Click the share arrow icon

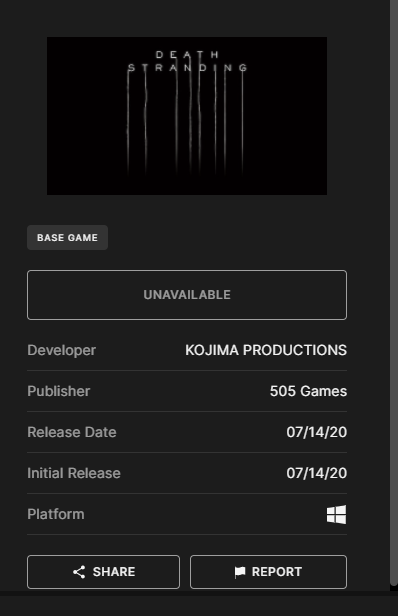tap(79, 572)
